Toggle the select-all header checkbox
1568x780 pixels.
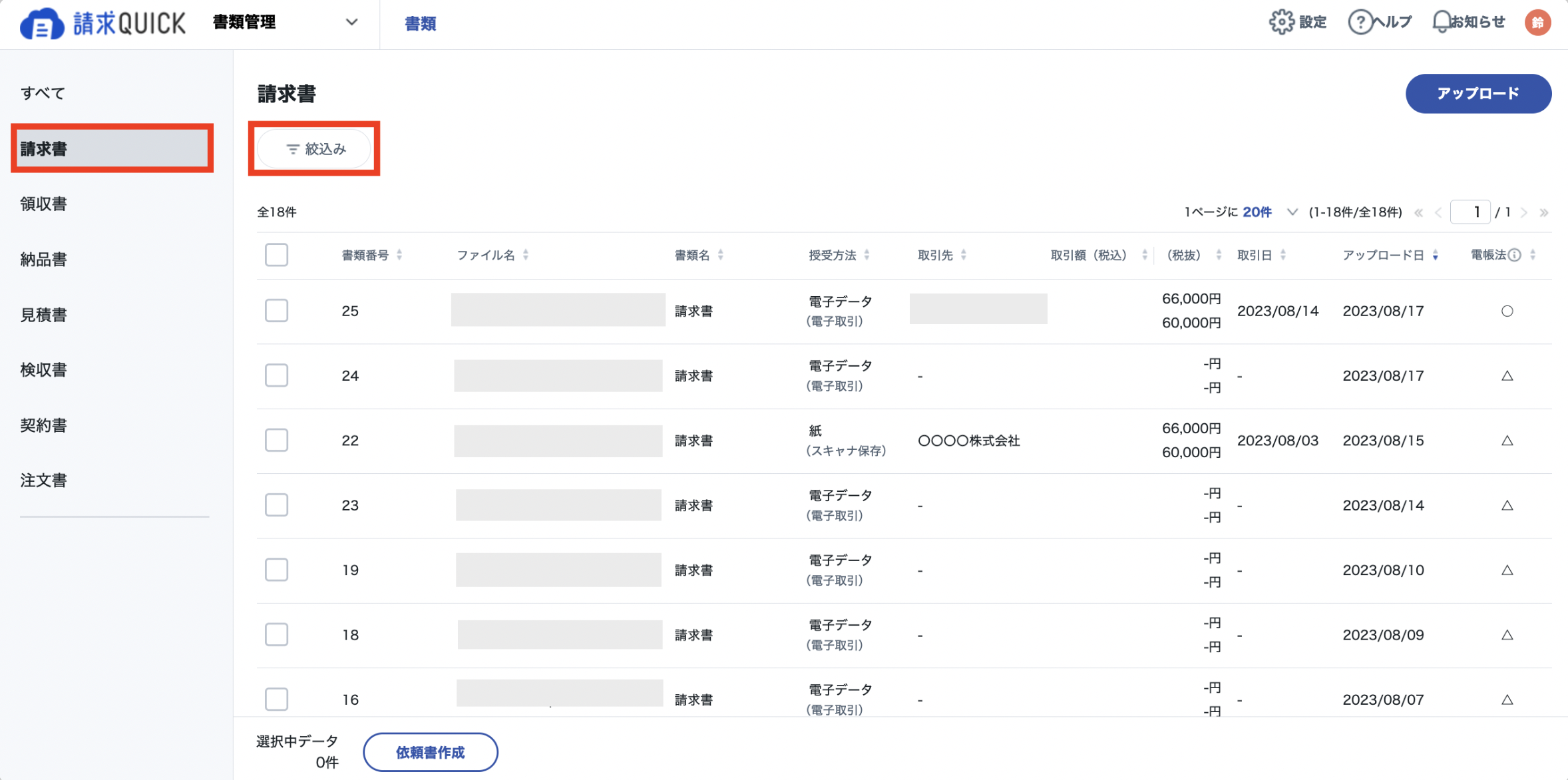[x=276, y=255]
